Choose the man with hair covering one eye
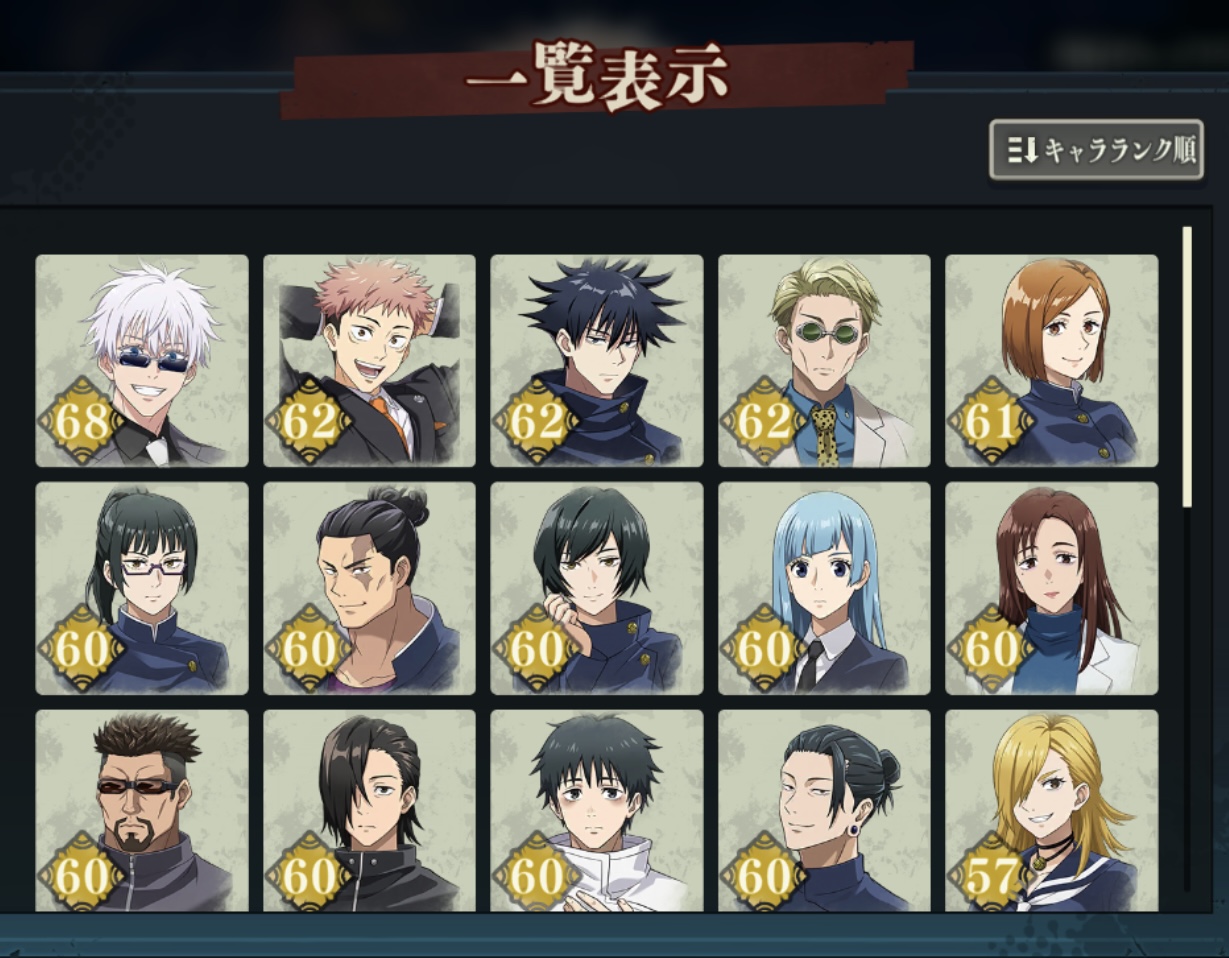The width and height of the screenshot is (1229, 958). (x=369, y=811)
